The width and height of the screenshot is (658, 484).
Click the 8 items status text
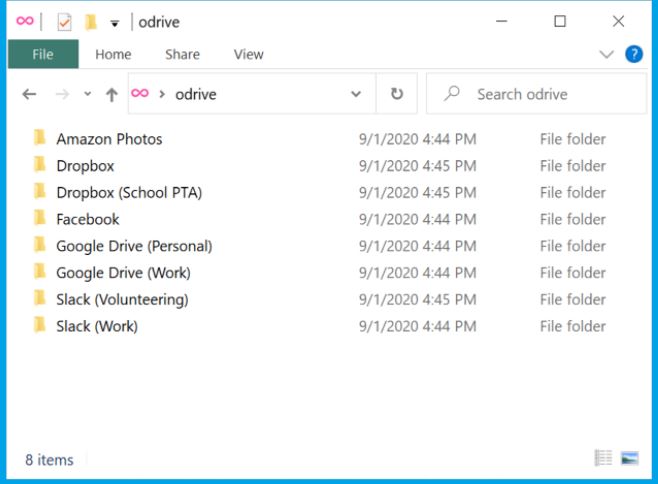tap(49, 460)
